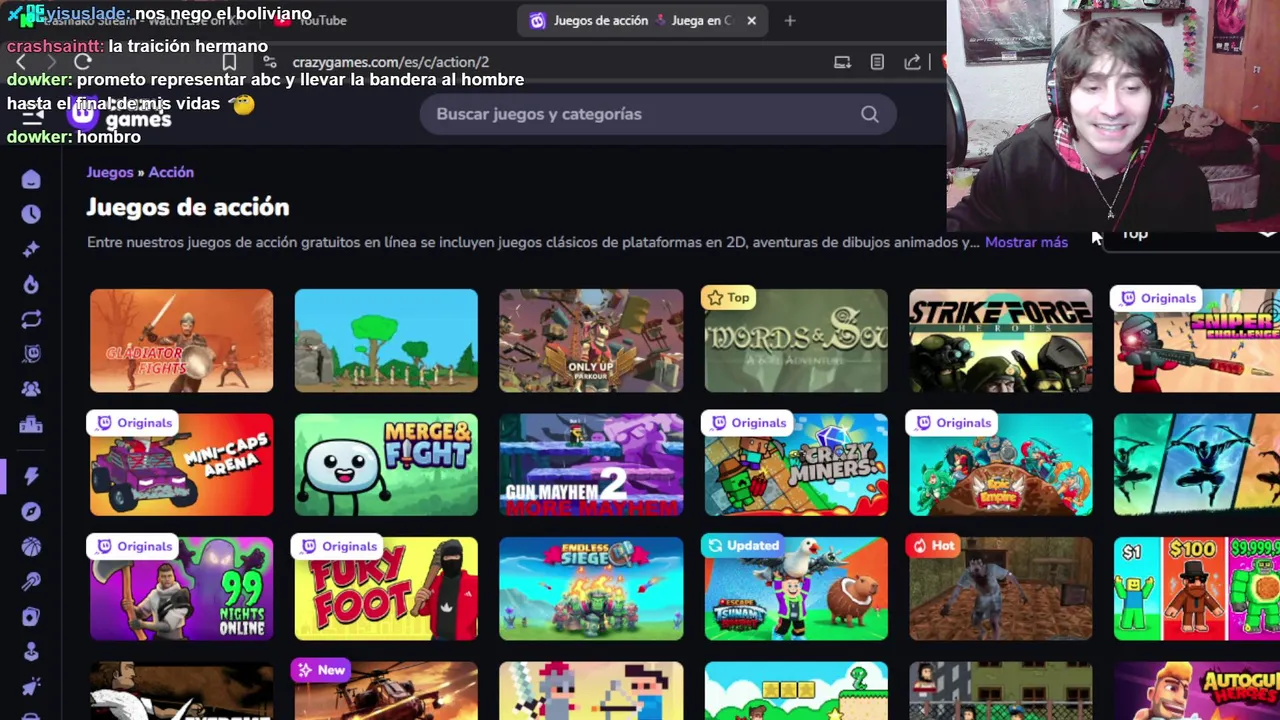Image resolution: width=1280 pixels, height=720 pixels.
Task: Focus the Buscar juegos y categorías field
Action: [x=658, y=114]
